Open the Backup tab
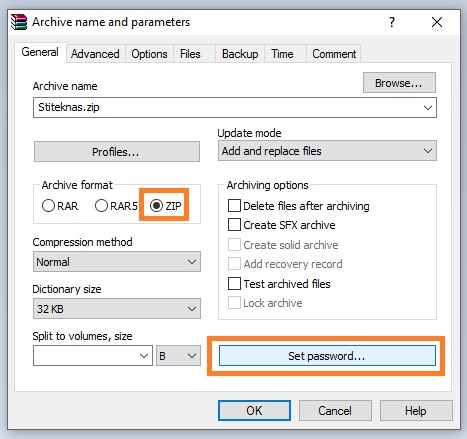 click(x=240, y=54)
